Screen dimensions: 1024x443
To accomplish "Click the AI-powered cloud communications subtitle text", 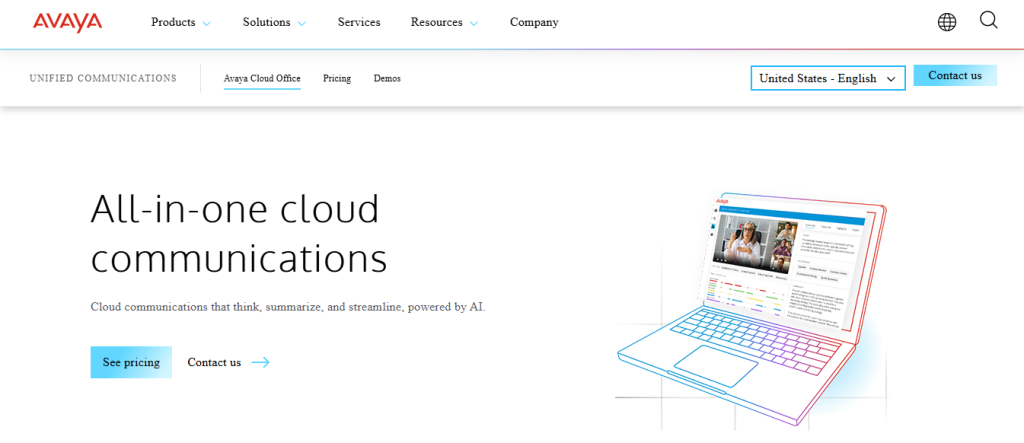I will tap(287, 307).
